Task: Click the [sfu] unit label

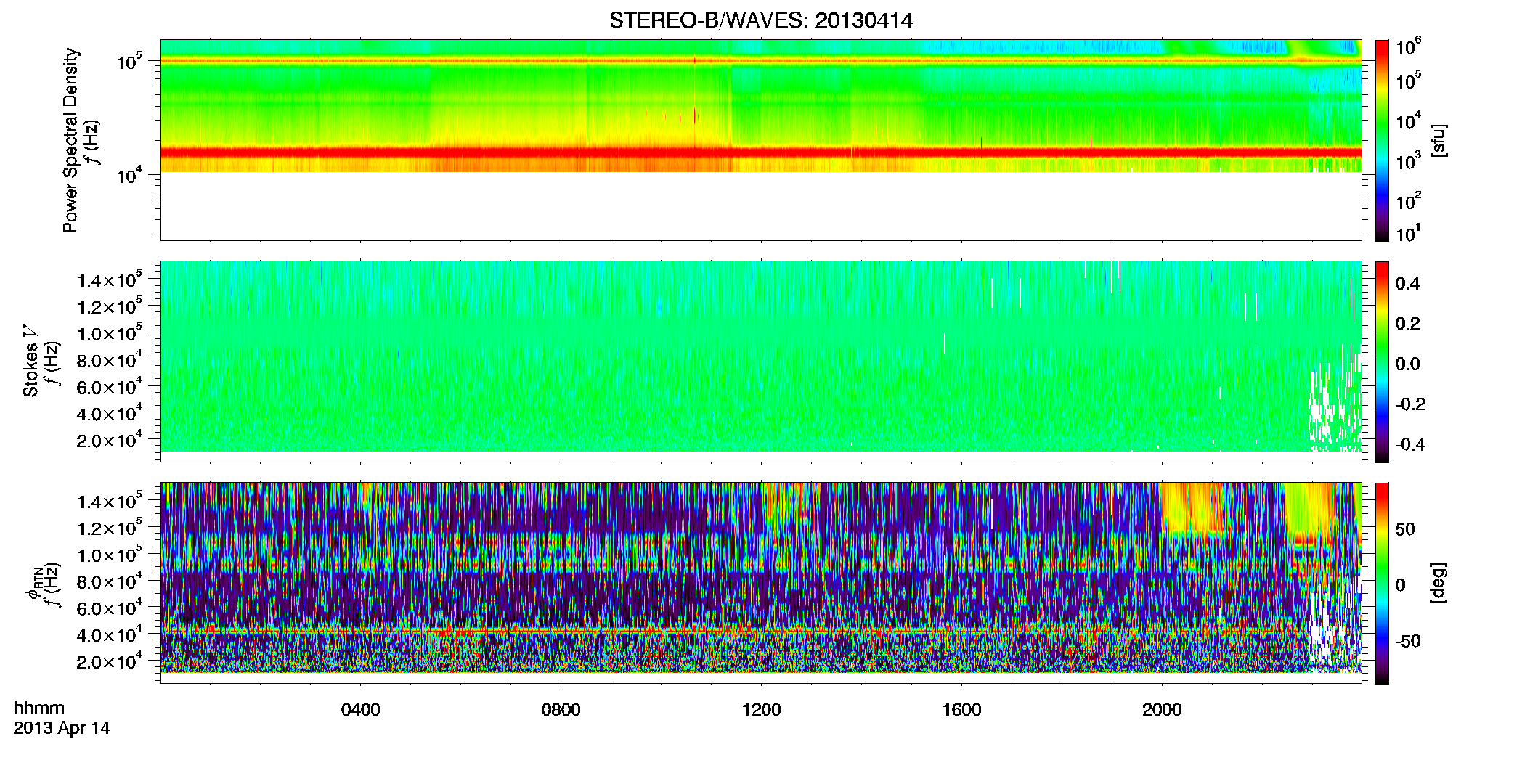Action: (1438, 140)
